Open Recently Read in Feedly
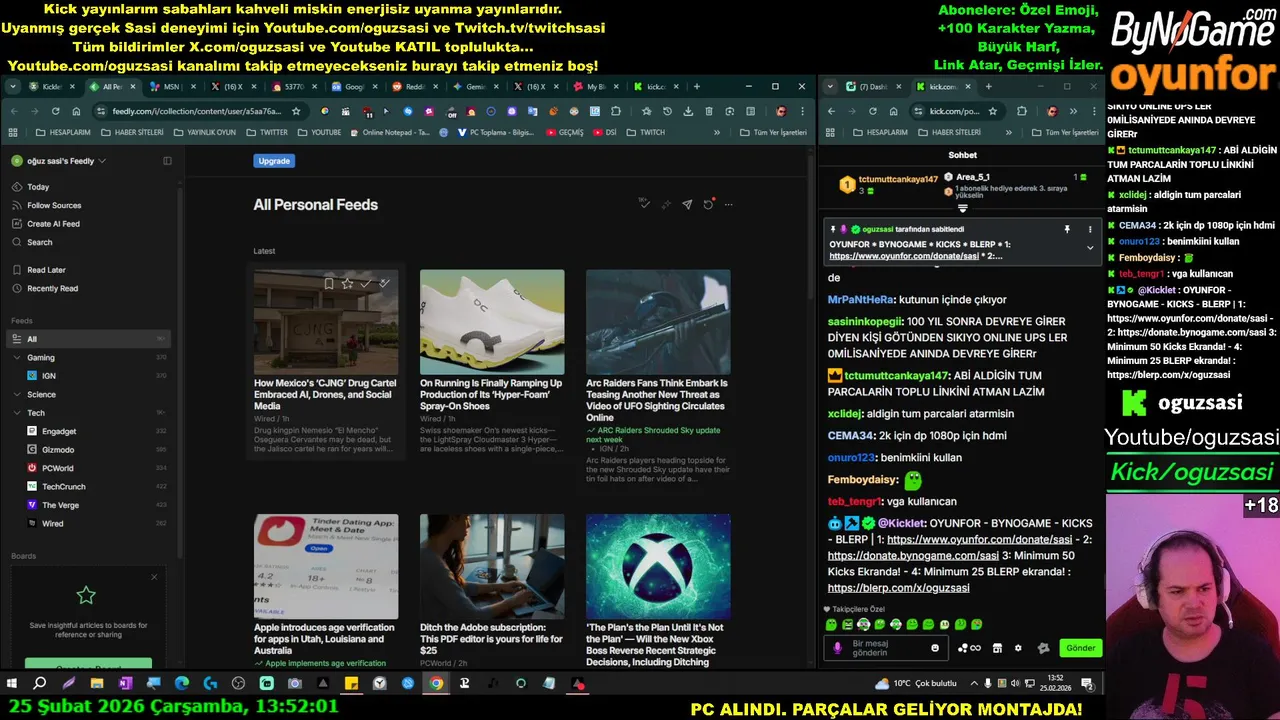 (52, 288)
